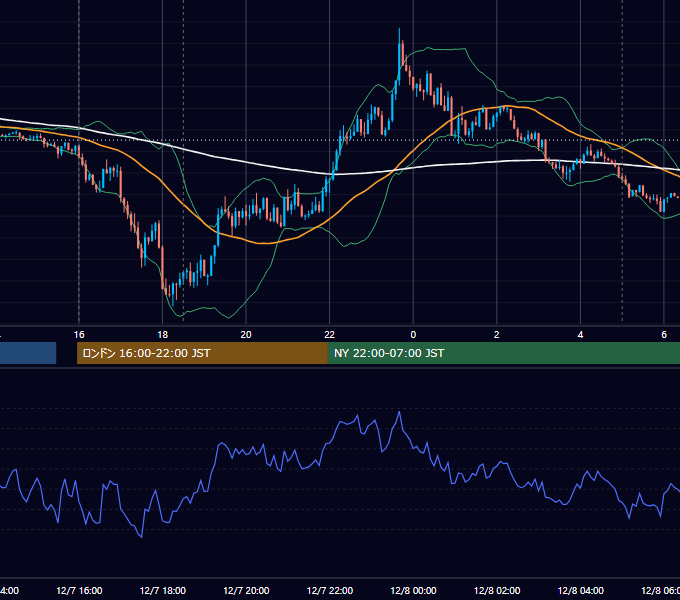This screenshot has height=600, width=680.
Task: Click the "16" hour label on upper axis
Action: click(x=79, y=335)
